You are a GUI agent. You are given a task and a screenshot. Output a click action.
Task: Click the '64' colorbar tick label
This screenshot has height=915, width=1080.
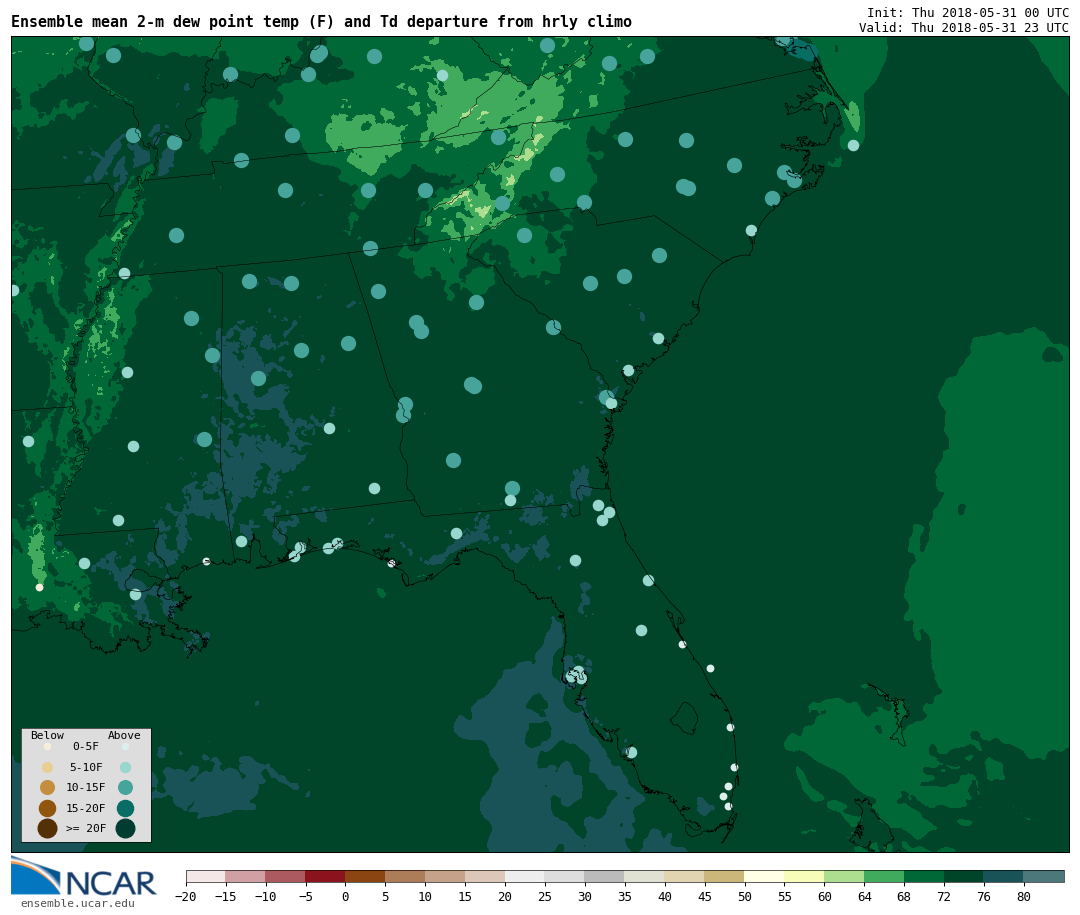click(x=864, y=896)
